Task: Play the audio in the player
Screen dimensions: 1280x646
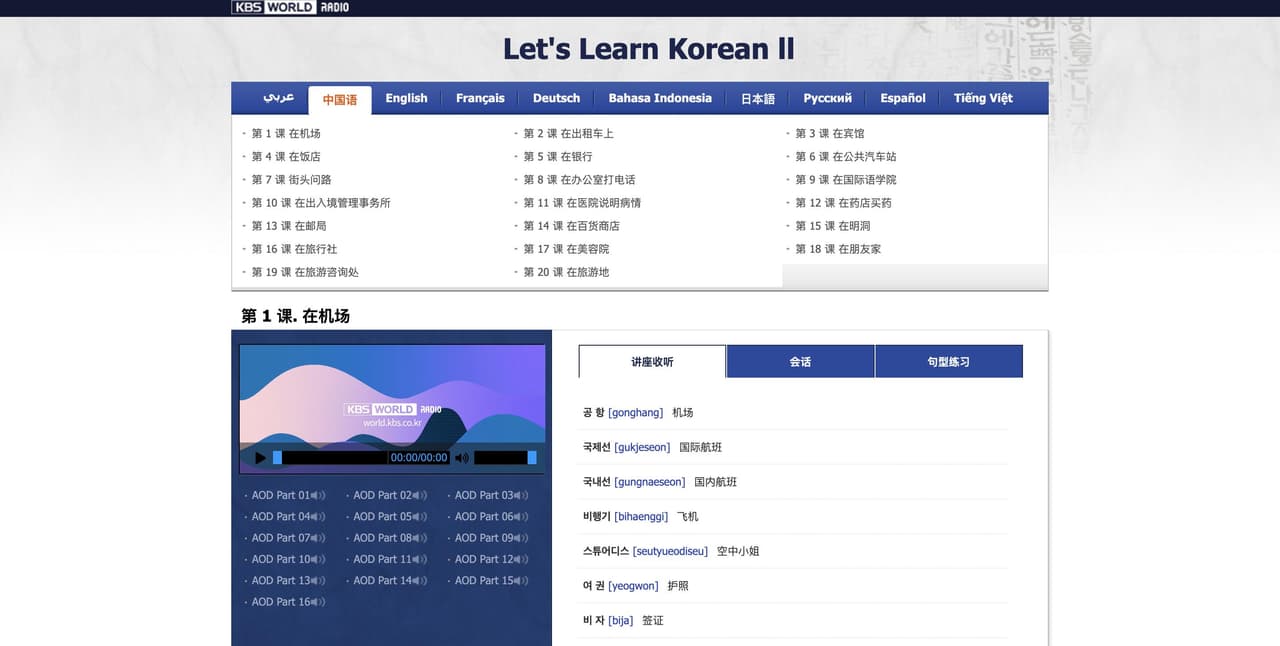Action: click(x=261, y=458)
